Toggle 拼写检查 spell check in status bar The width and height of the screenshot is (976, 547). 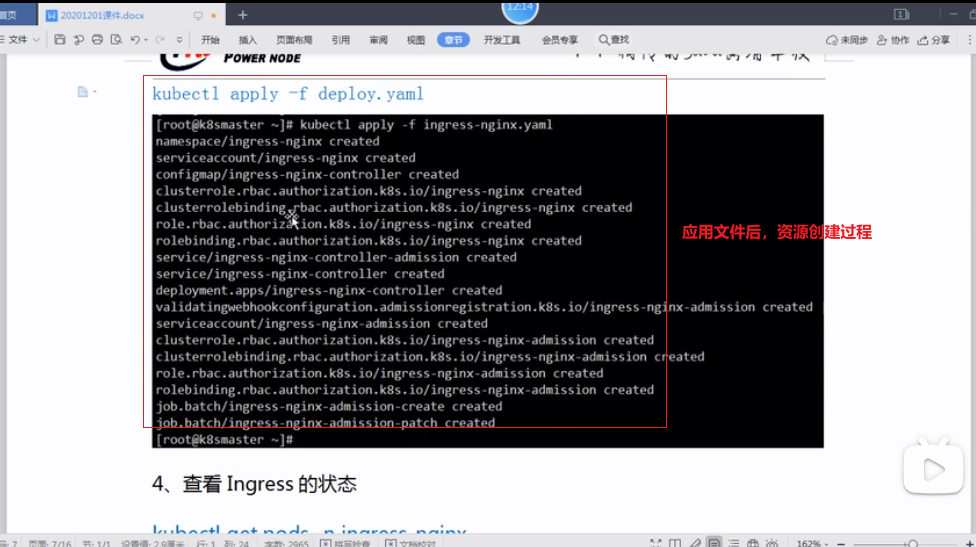(x=345, y=543)
